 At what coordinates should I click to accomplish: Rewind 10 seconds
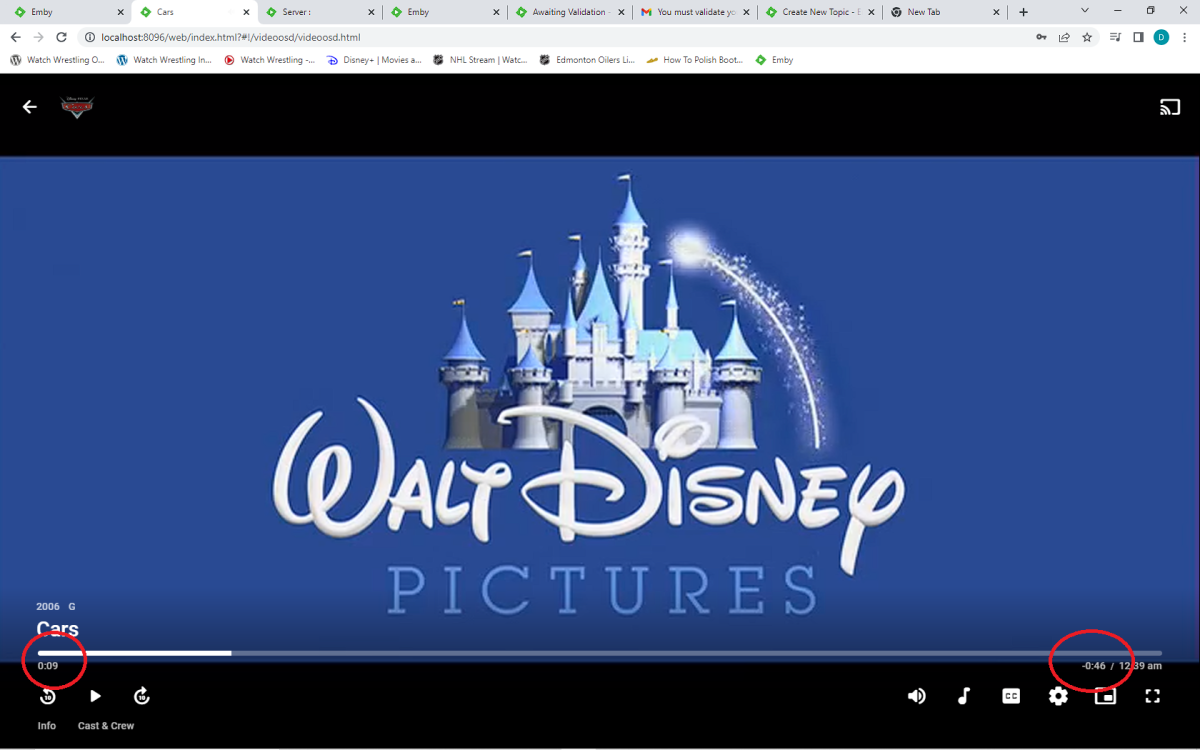pos(47,696)
